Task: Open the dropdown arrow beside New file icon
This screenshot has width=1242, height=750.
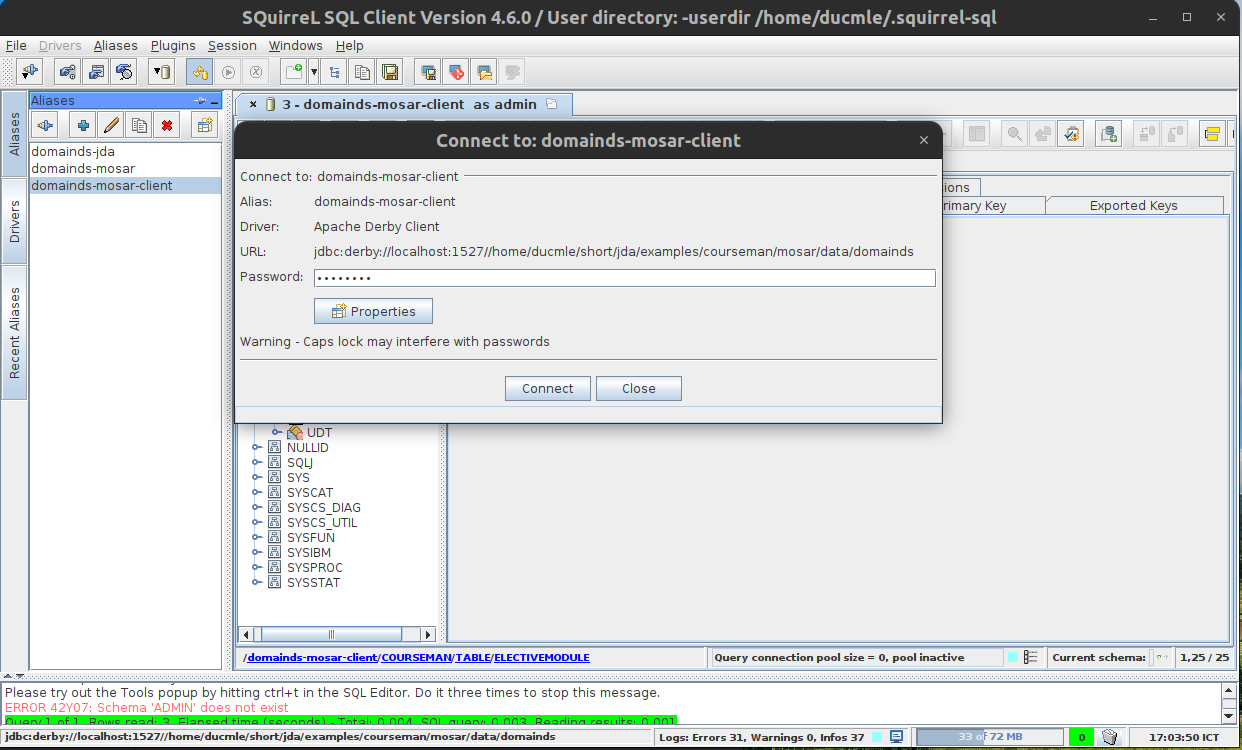Action: point(314,72)
